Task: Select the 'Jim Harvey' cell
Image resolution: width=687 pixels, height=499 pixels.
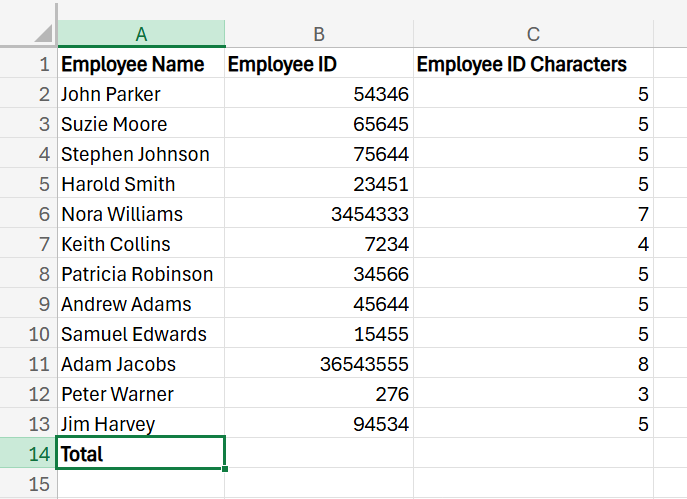Action: pos(141,424)
